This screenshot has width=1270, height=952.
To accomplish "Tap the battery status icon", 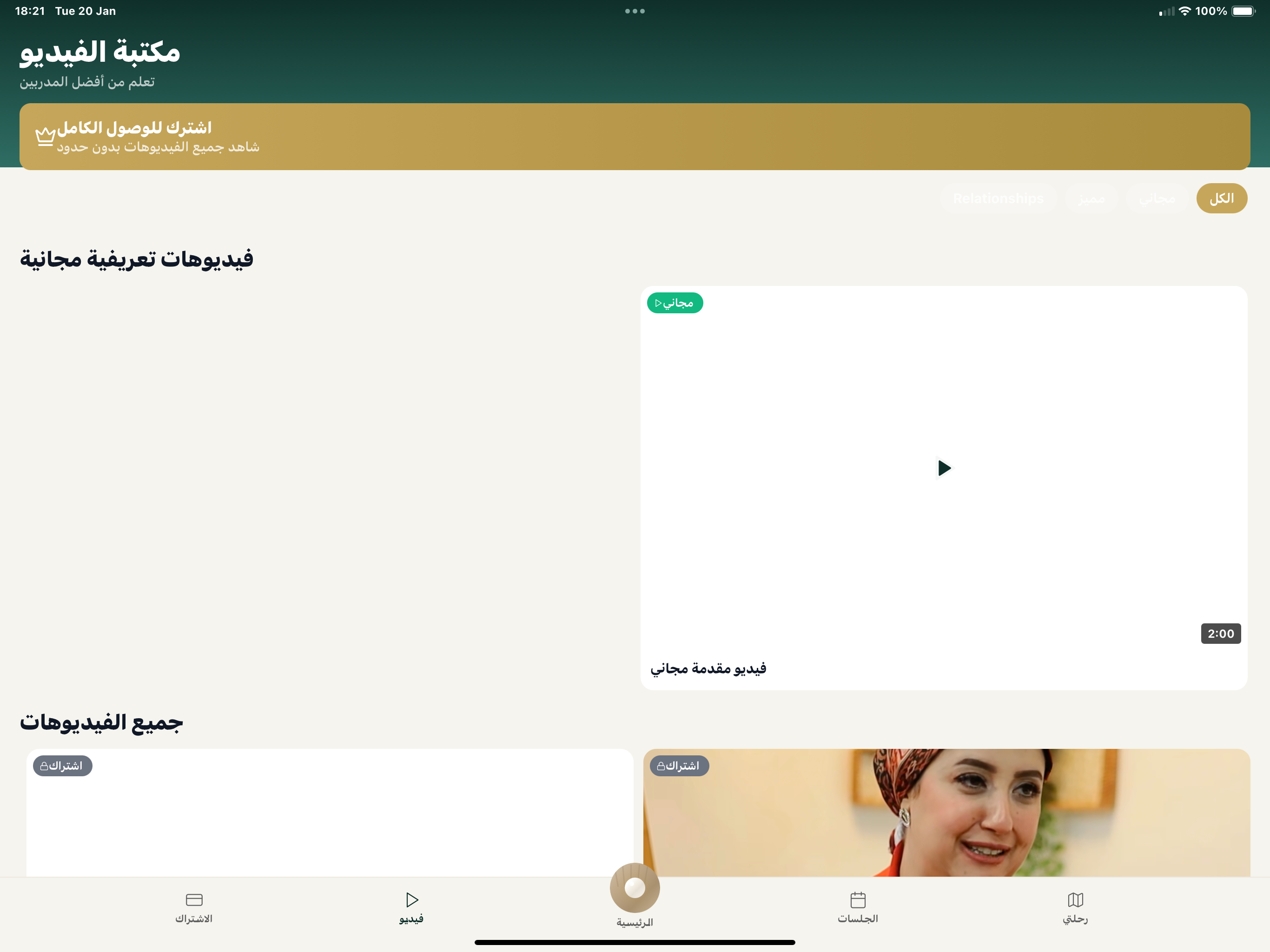I will pyautogui.click(x=1244, y=11).
